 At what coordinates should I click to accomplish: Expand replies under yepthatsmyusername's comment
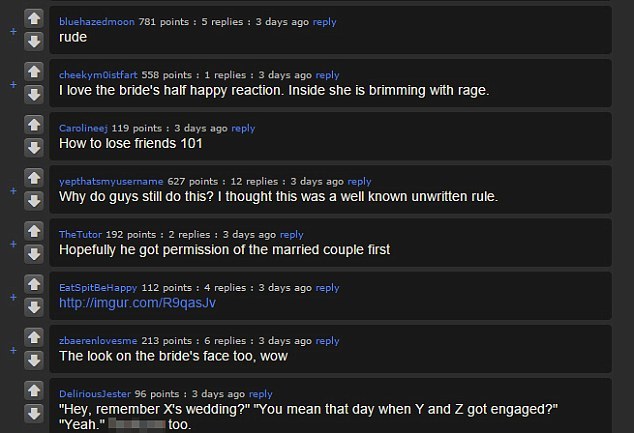coord(13,190)
